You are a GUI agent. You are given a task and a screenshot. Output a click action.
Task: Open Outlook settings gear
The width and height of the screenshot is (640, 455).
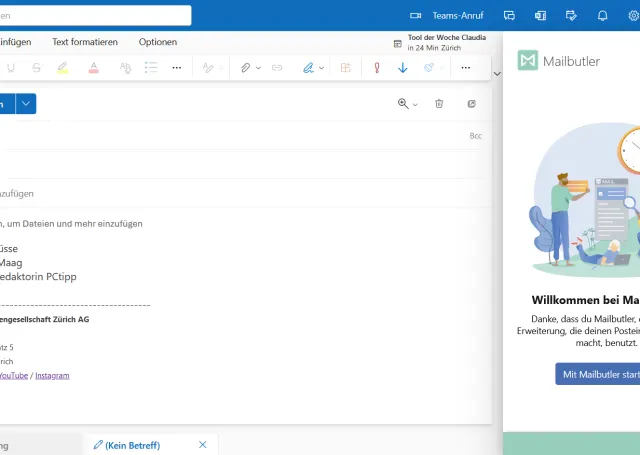click(x=632, y=16)
